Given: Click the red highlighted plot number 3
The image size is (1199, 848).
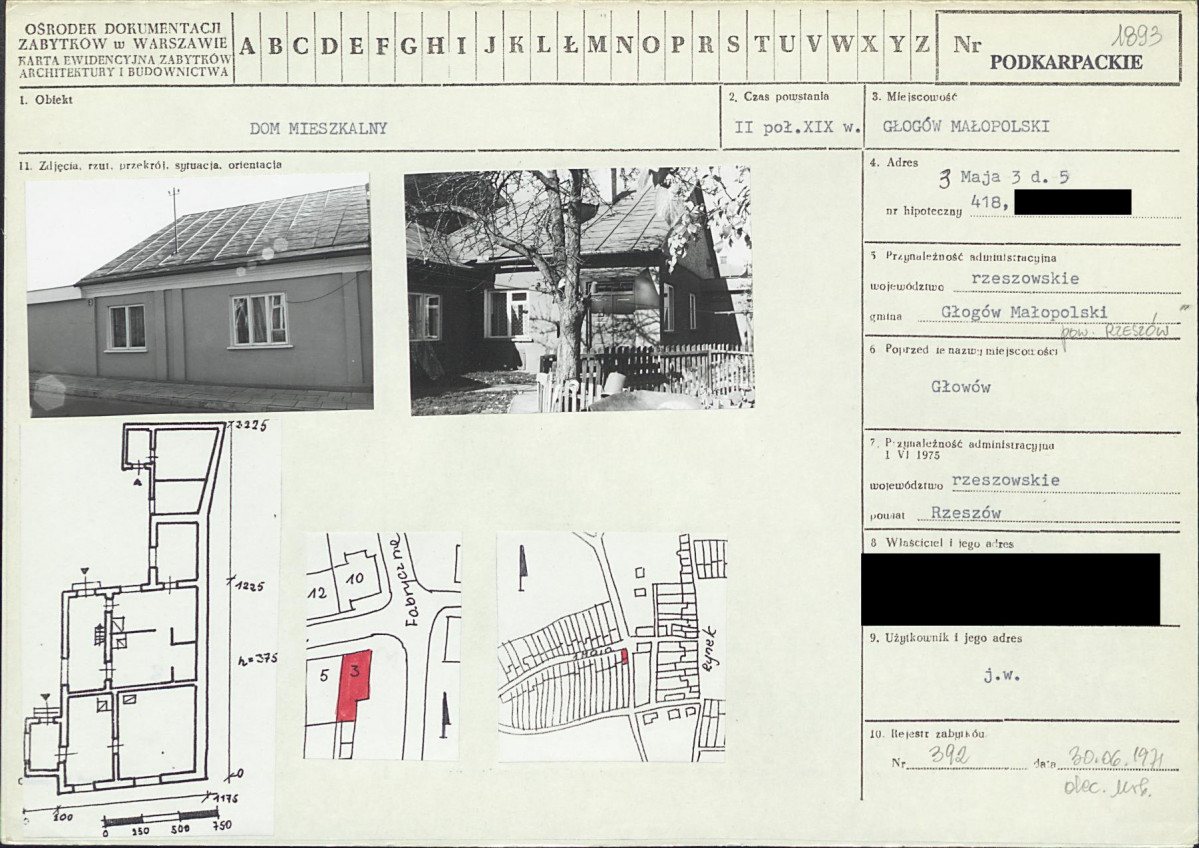Looking at the screenshot, I should [x=353, y=684].
